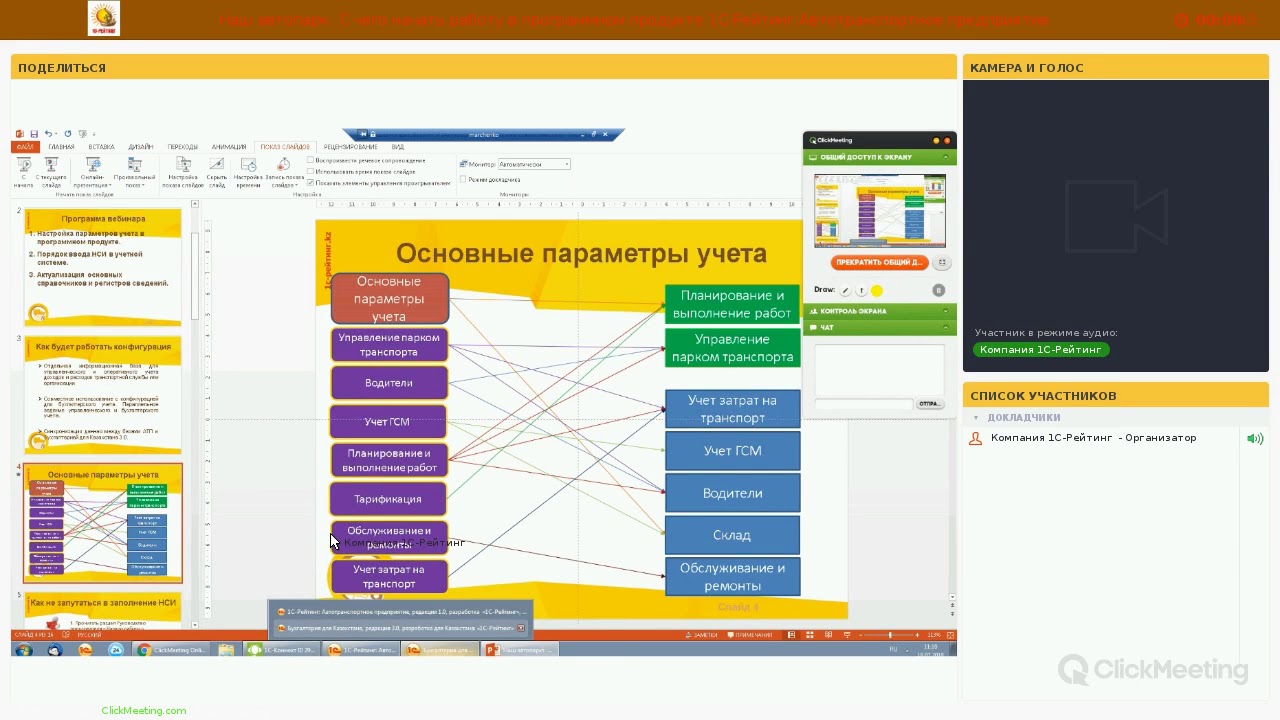Open ClickMeeting Chrome taskbar item

[x=171, y=650]
